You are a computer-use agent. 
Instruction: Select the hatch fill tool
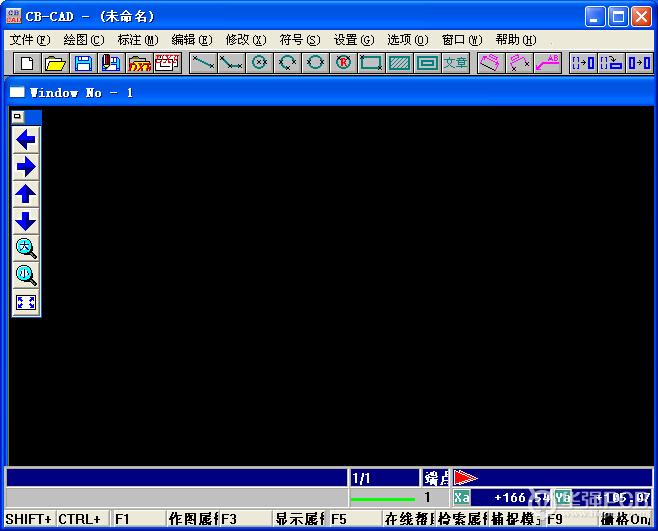(x=399, y=63)
